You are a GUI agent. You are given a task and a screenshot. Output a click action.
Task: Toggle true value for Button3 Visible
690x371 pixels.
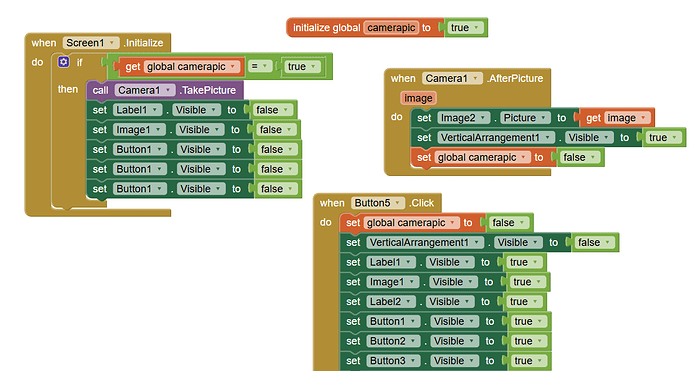point(529,361)
